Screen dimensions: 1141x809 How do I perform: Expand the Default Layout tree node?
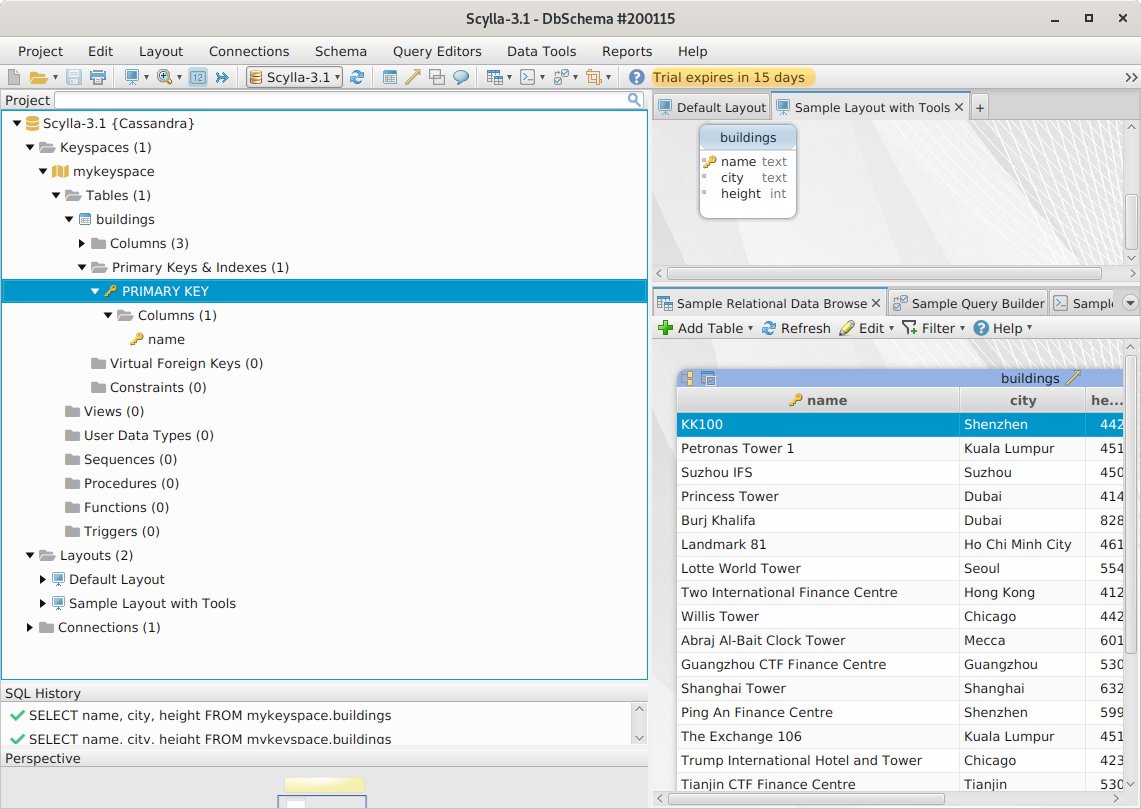pyautogui.click(x=43, y=579)
